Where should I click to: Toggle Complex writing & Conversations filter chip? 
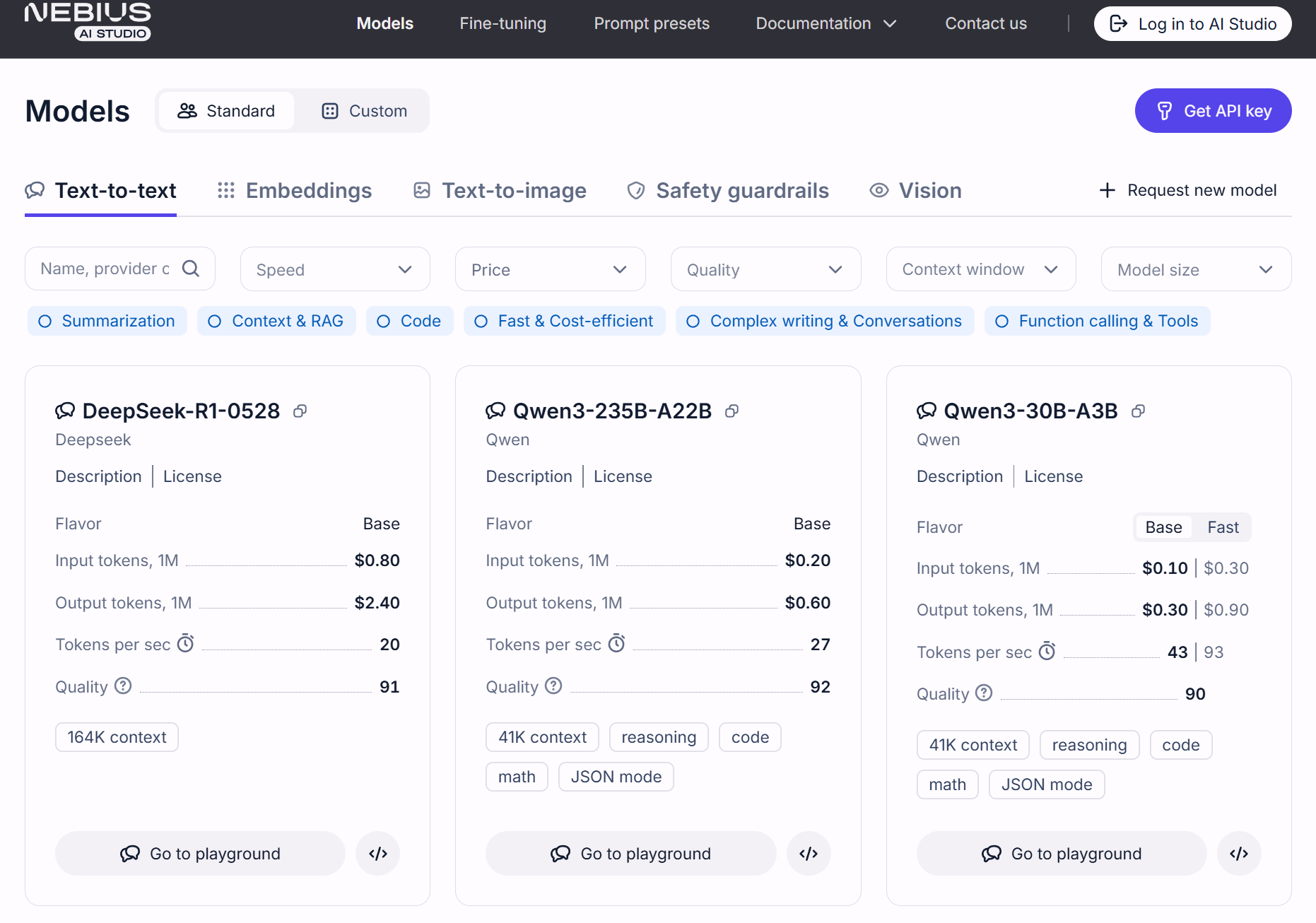[825, 321]
